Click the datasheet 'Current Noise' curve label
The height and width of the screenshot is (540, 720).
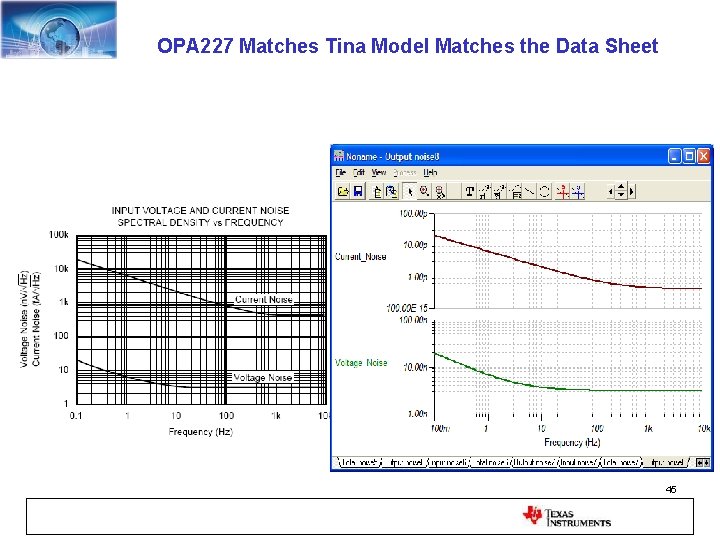click(264, 299)
